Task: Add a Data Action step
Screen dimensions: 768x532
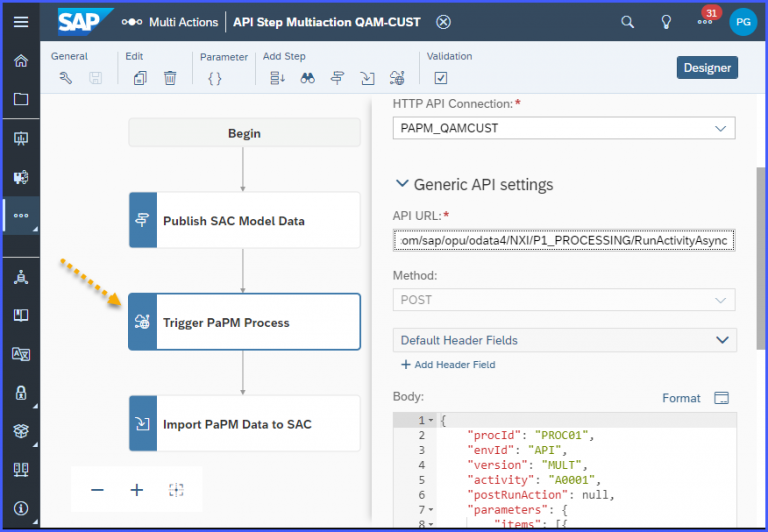Action: 277,78
